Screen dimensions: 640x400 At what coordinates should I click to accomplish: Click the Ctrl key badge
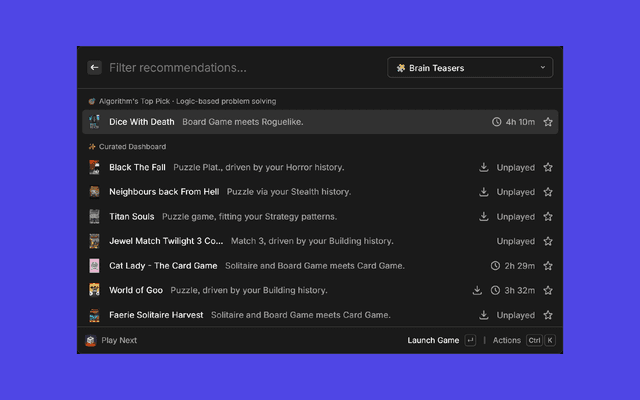point(534,340)
